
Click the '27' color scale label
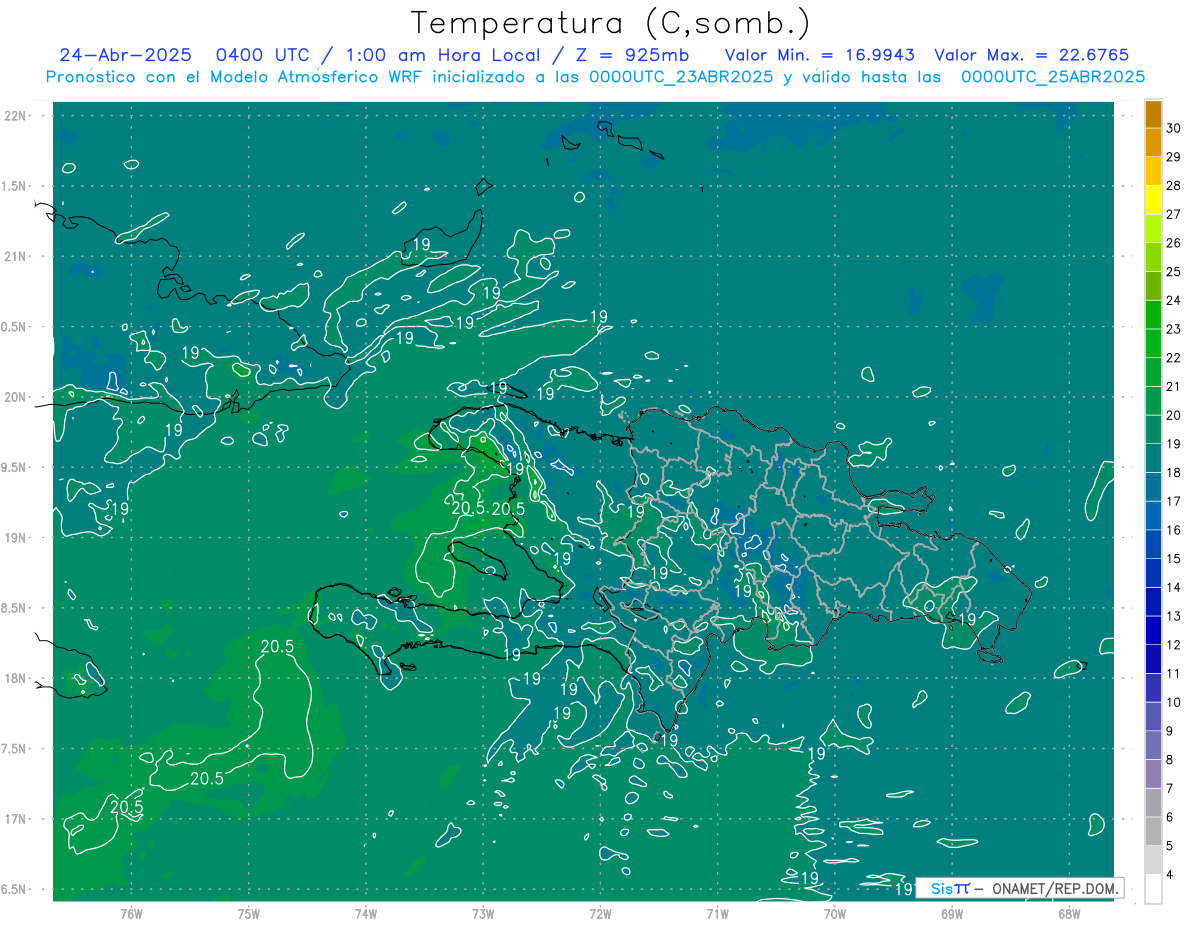pyautogui.click(x=1173, y=214)
